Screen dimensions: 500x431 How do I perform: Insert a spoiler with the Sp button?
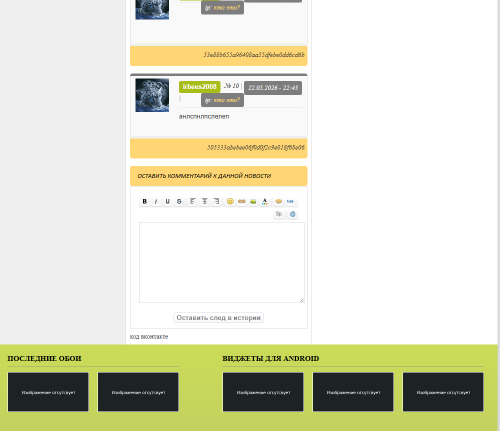[279, 214]
